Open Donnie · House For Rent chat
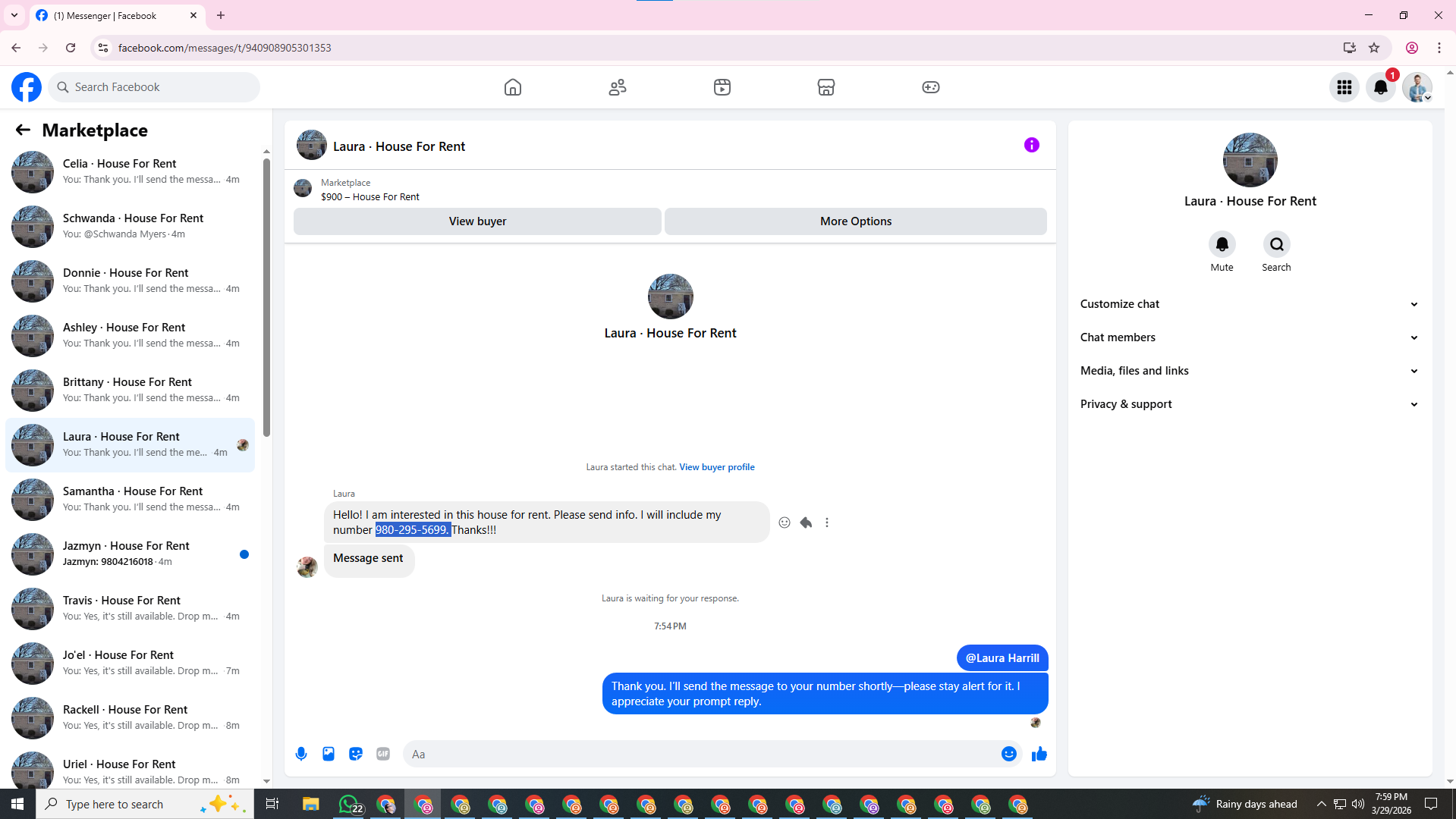 (130, 281)
